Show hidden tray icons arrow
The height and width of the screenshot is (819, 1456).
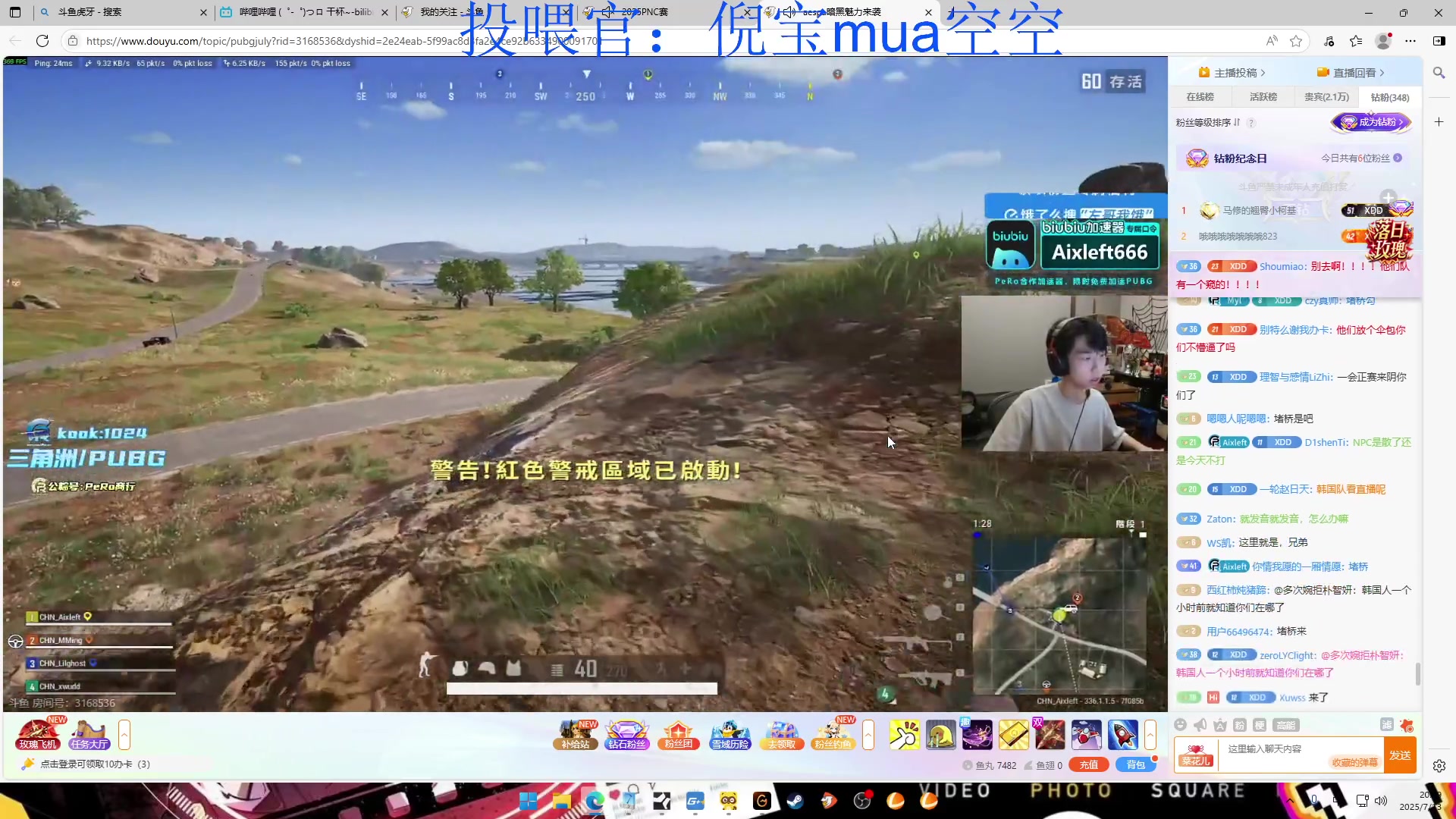click(1291, 801)
